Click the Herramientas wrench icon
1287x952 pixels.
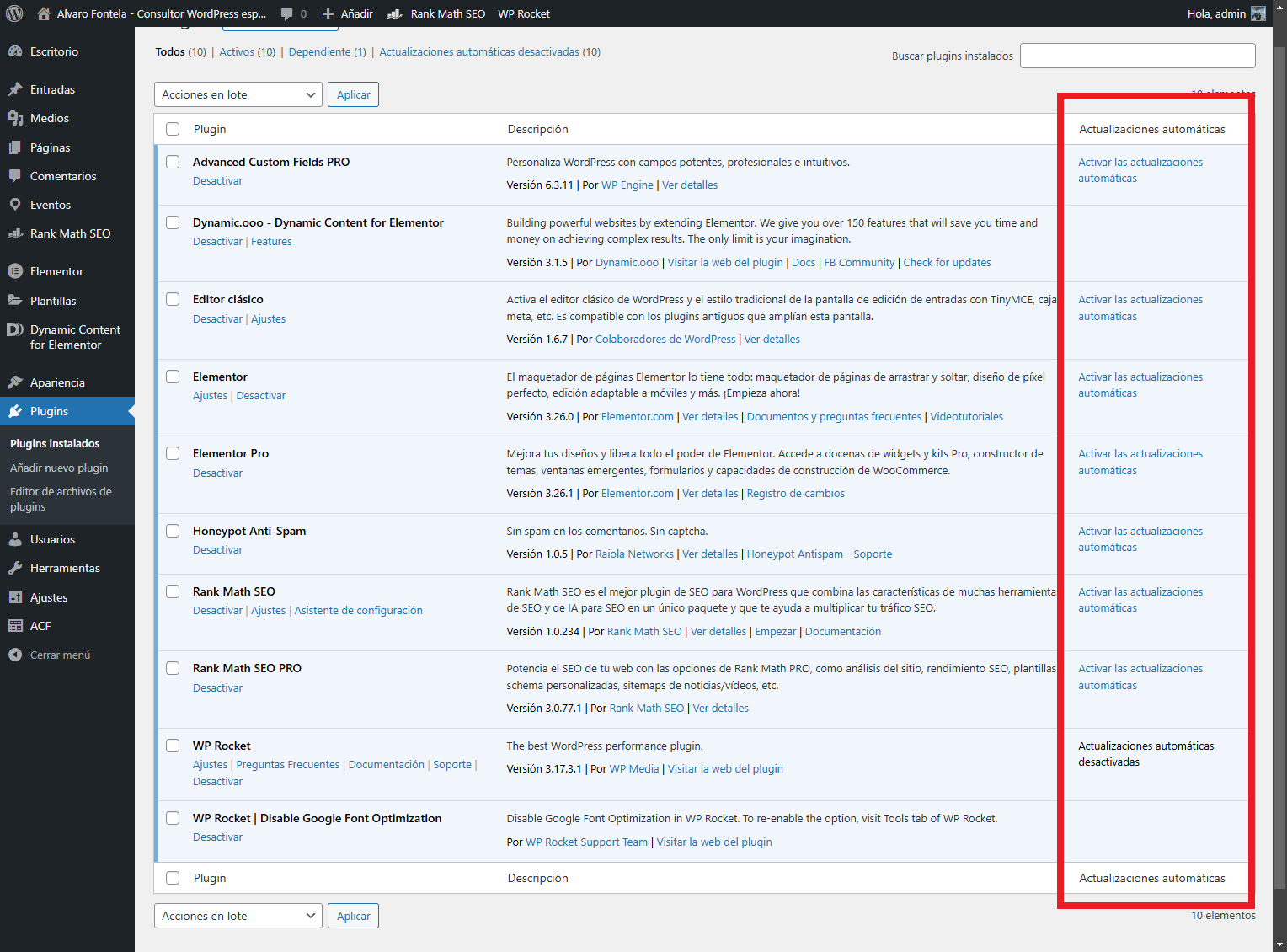click(15, 568)
